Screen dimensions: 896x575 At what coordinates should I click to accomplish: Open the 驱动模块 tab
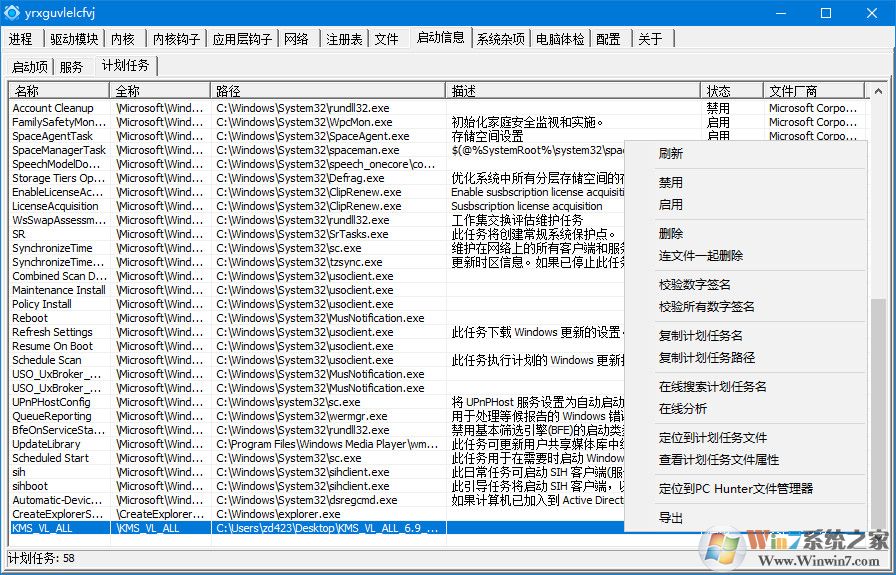coord(74,39)
